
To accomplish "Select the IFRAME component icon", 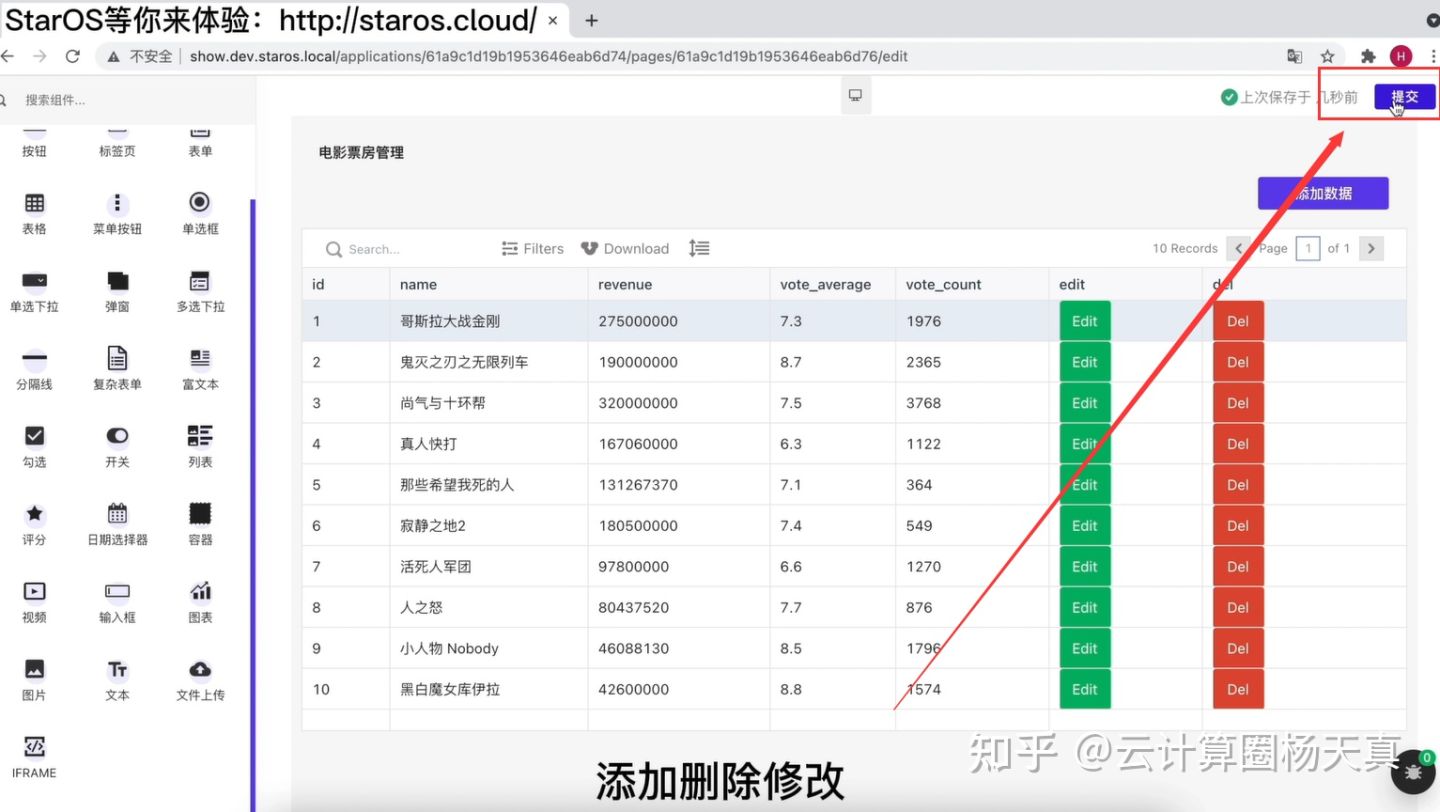I will point(34,747).
